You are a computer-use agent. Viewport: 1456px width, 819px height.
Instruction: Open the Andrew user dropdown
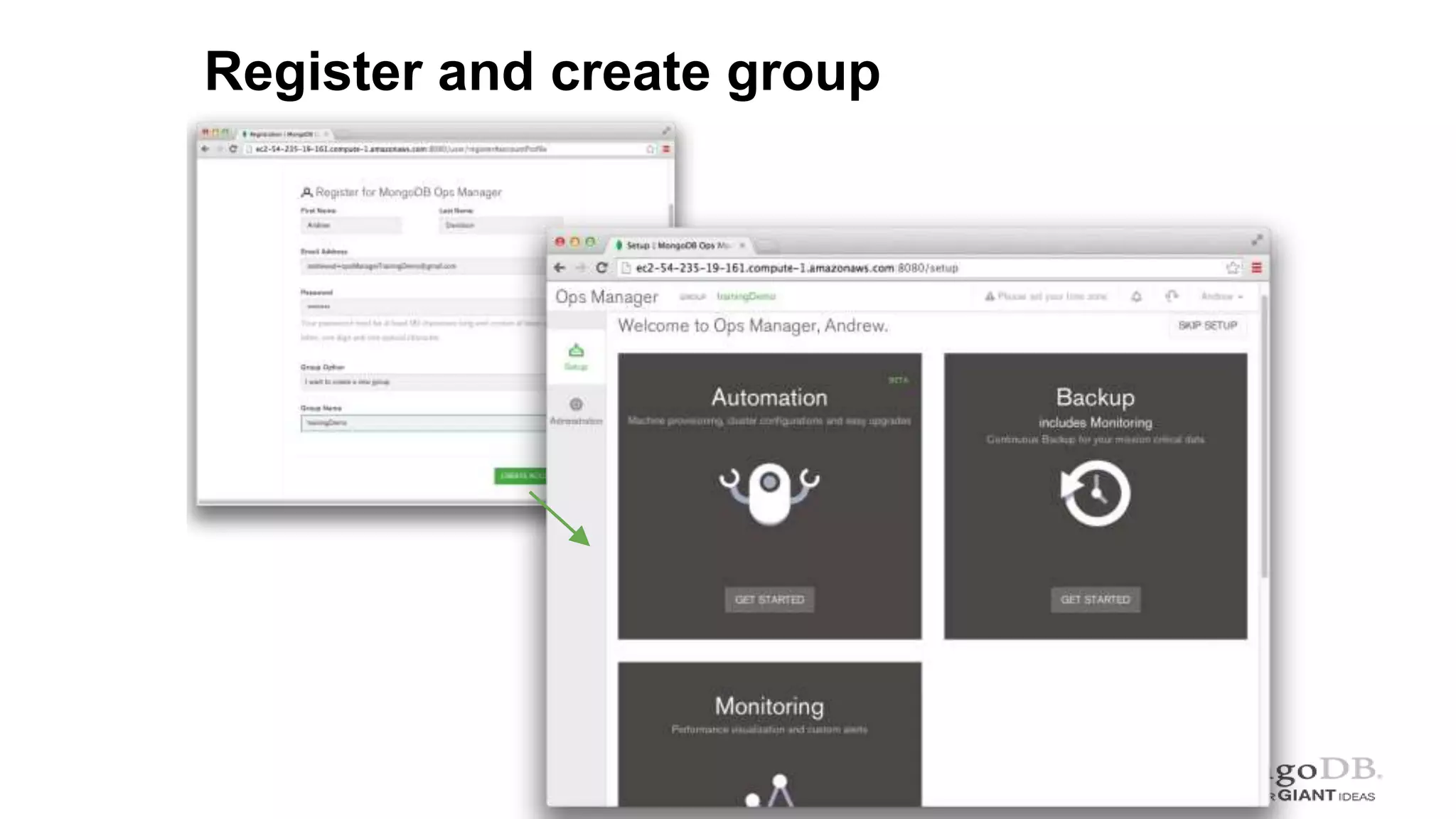pyautogui.click(x=1222, y=296)
